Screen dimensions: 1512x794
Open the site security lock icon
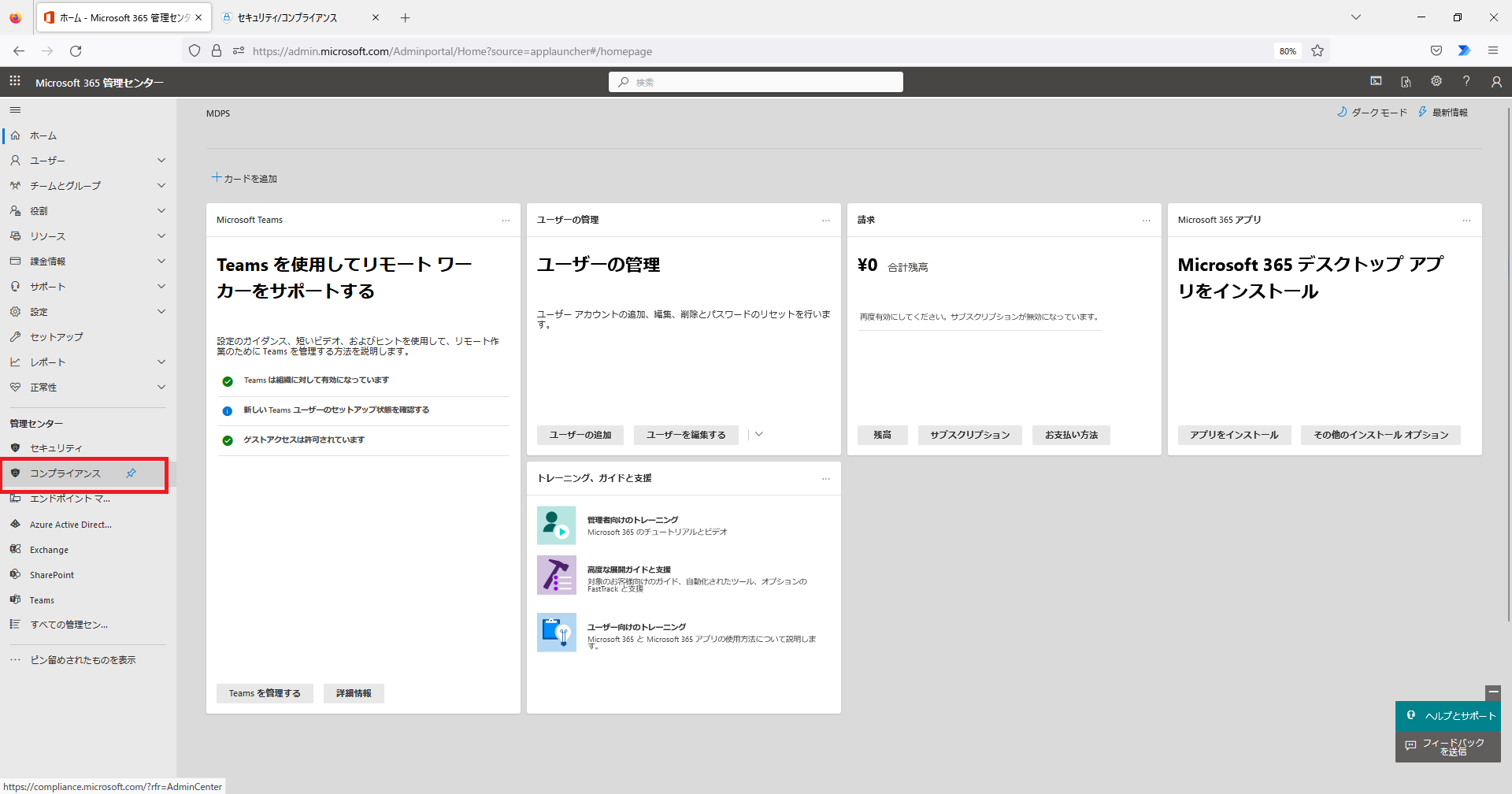coord(217,51)
